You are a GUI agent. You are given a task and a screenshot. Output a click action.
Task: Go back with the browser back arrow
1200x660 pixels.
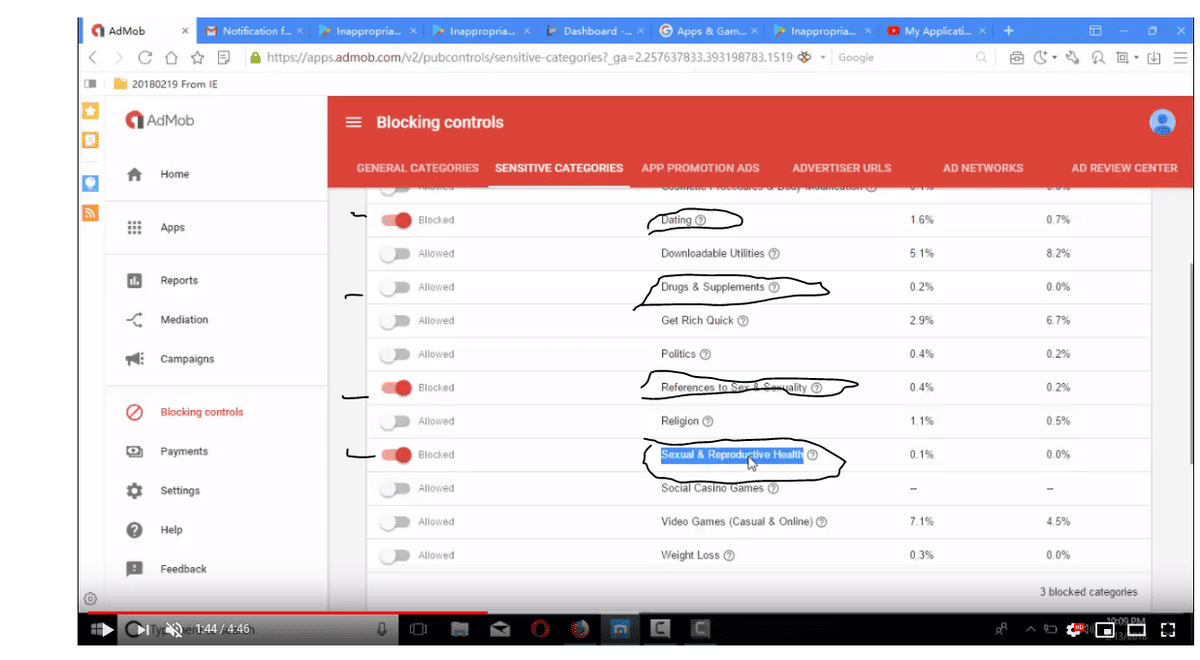click(x=93, y=58)
